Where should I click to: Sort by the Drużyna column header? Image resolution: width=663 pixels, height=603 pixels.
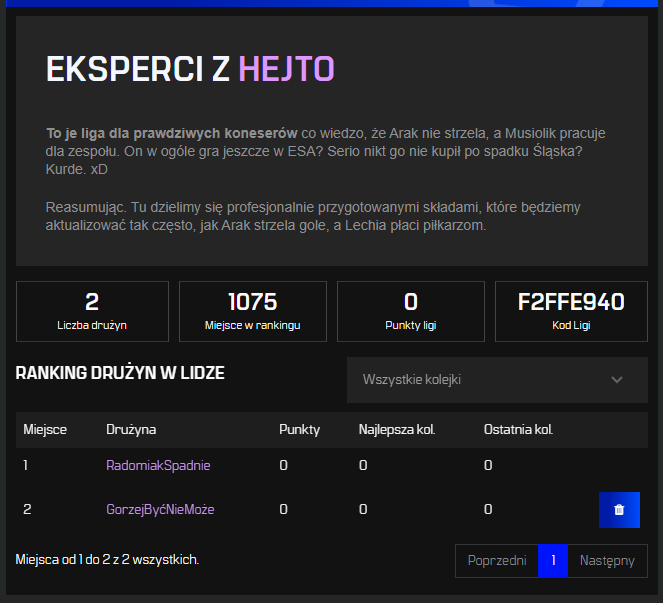point(131,429)
